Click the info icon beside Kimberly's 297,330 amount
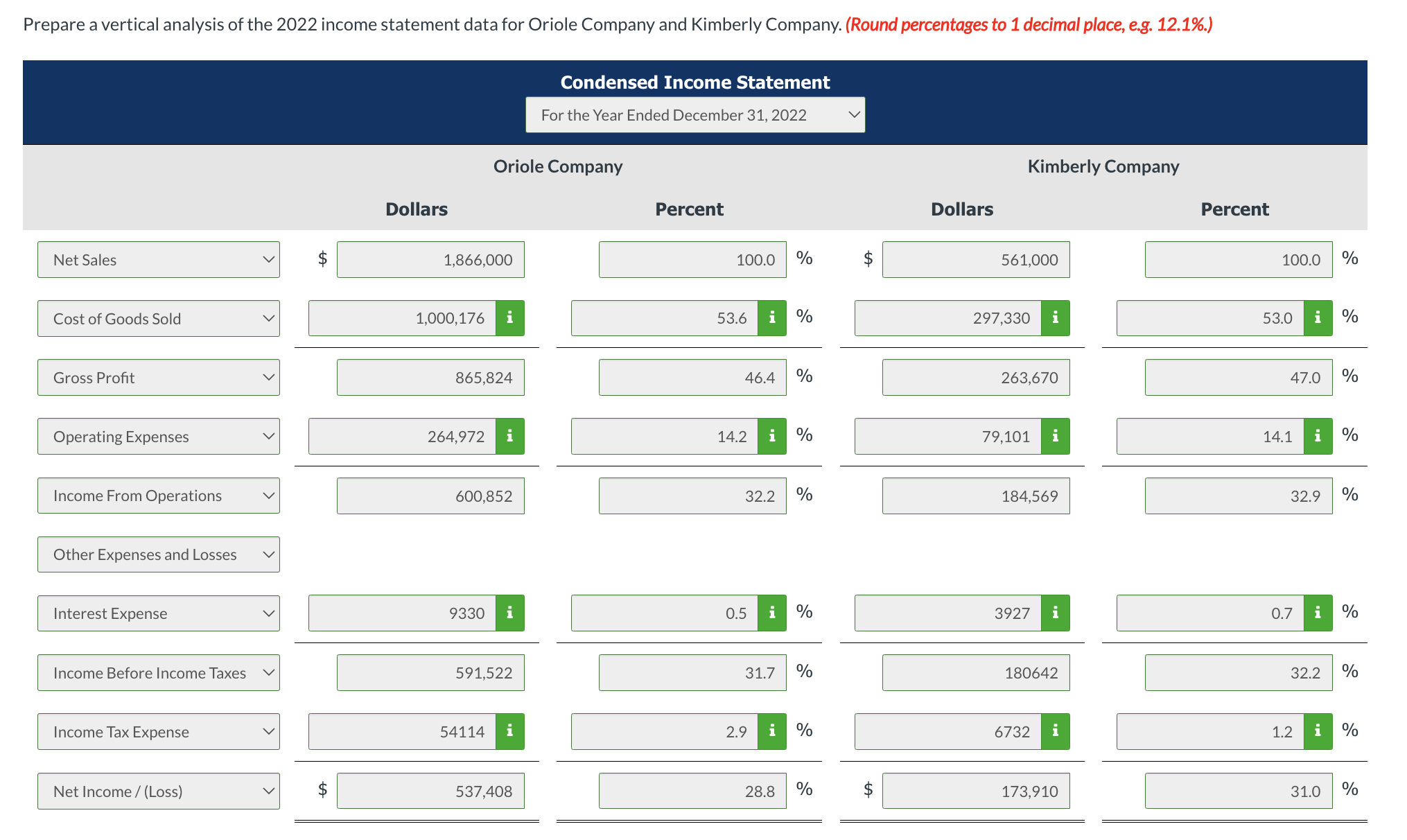 (x=1056, y=318)
